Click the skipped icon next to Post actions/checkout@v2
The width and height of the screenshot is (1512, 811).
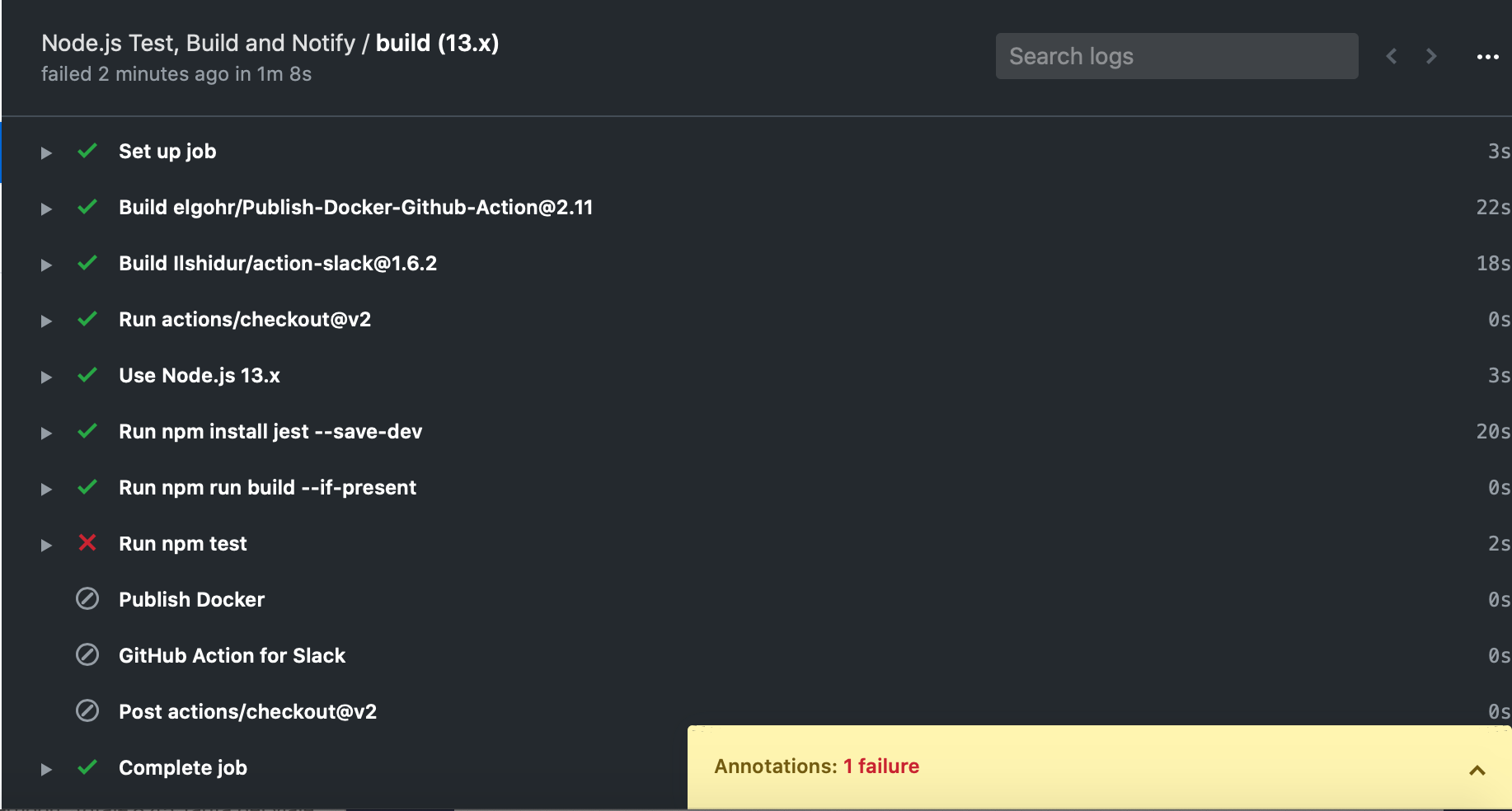click(87, 710)
